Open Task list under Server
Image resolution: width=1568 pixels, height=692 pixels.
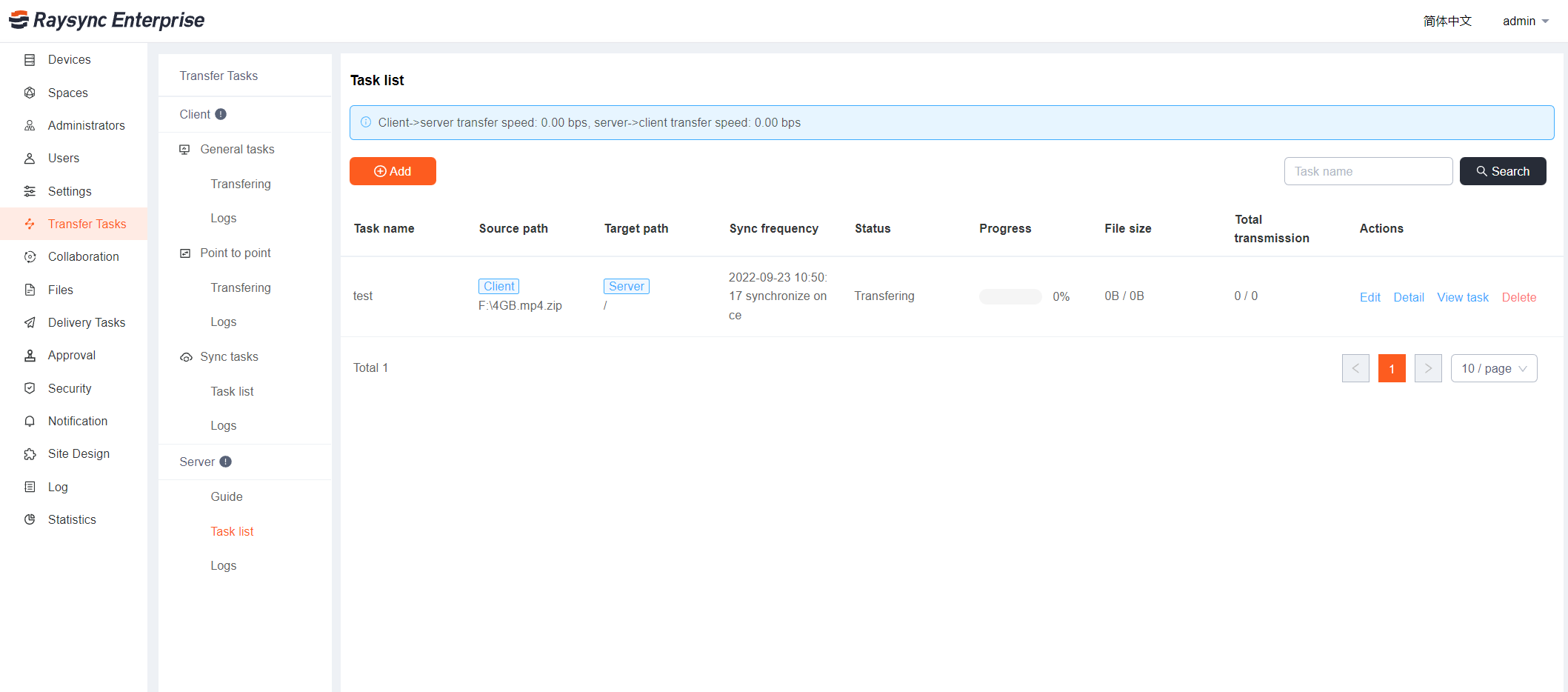[232, 531]
